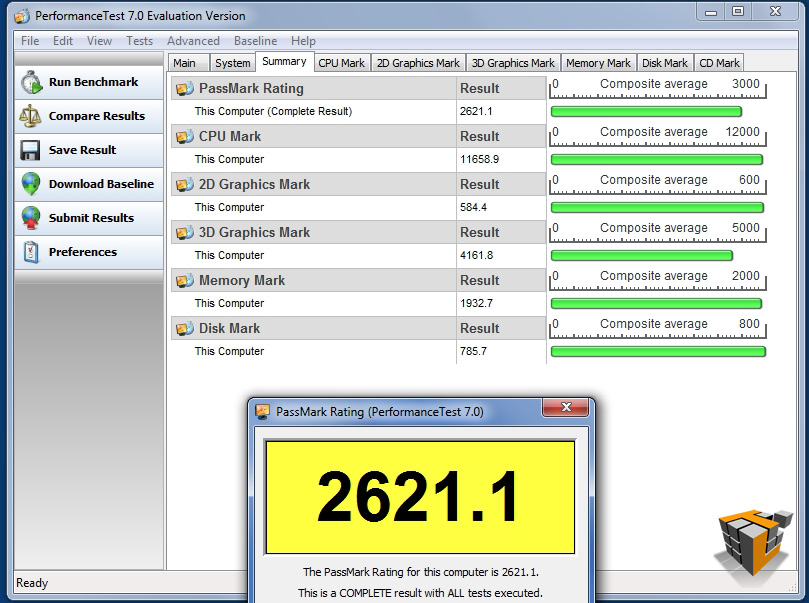The height and width of the screenshot is (603, 809).
Task: Open the File menu
Action: (x=30, y=41)
